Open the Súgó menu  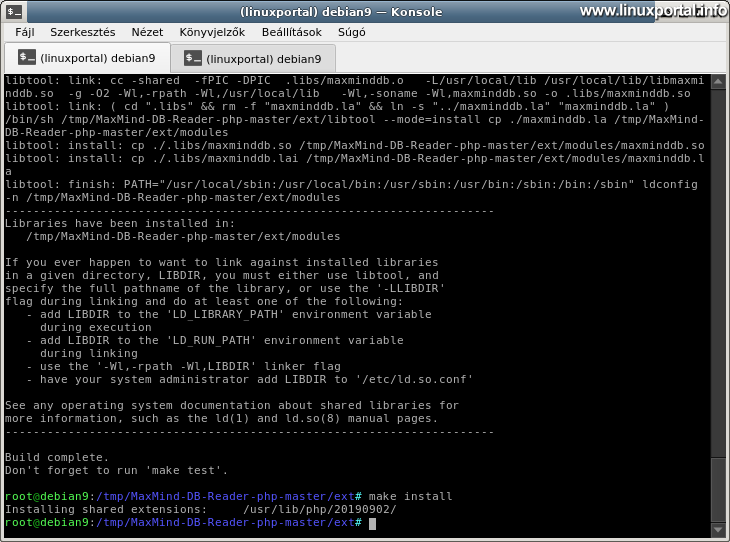pyautogui.click(x=351, y=32)
